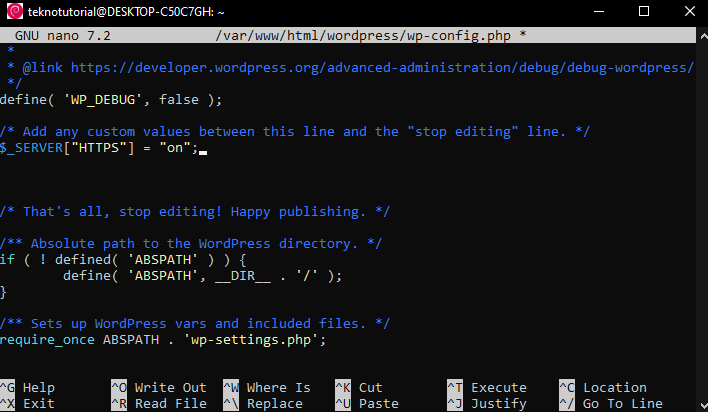This screenshot has width=708, height=412.
Task: Click ^O Write Out shortcut
Action: pyautogui.click(x=159, y=388)
